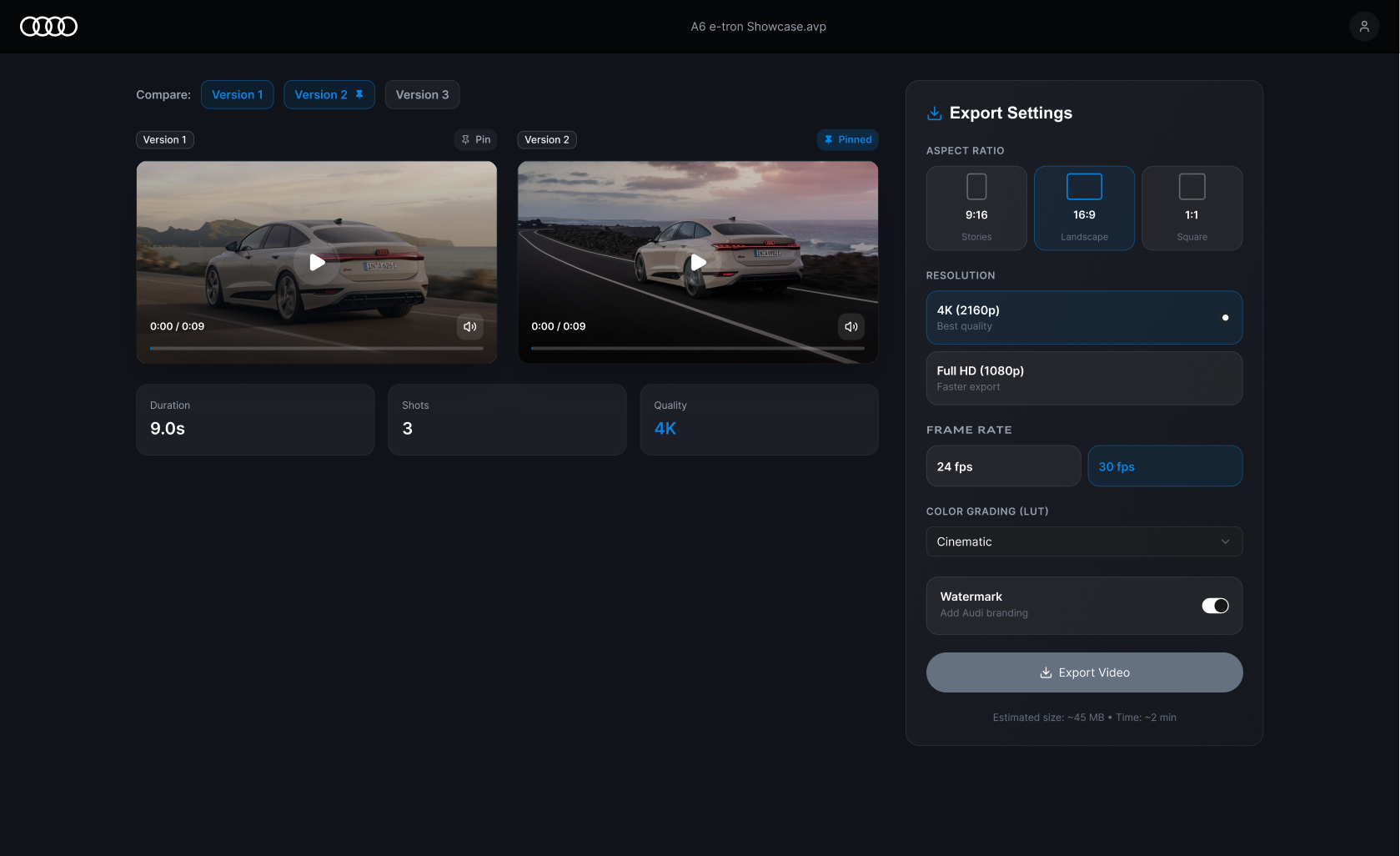
Task: Click the Duration 9.0s stat card
Action: pos(255,420)
